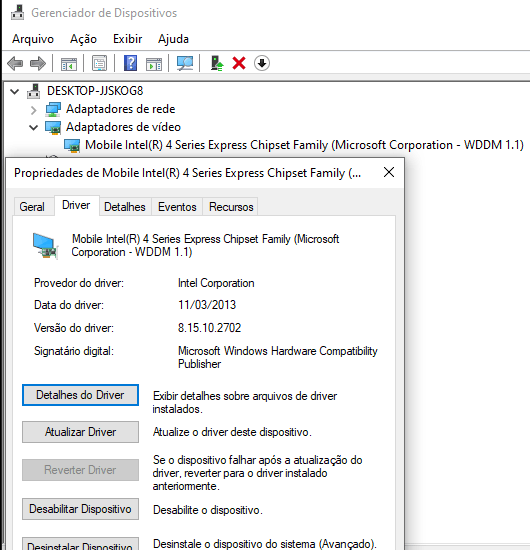Select the Adaptadores de vídeo label
Image resolution: width=530 pixels, height=550 pixels.
point(123,127)
